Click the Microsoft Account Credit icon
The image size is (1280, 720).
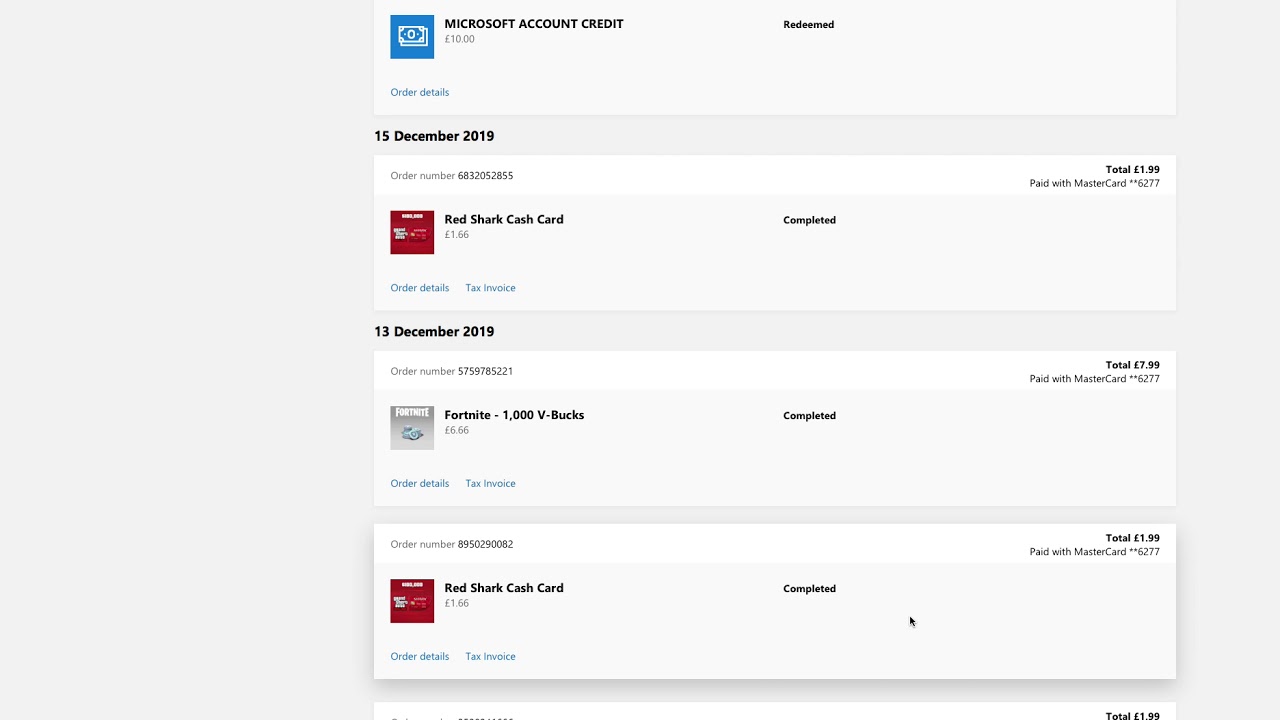tap(412, 37)
